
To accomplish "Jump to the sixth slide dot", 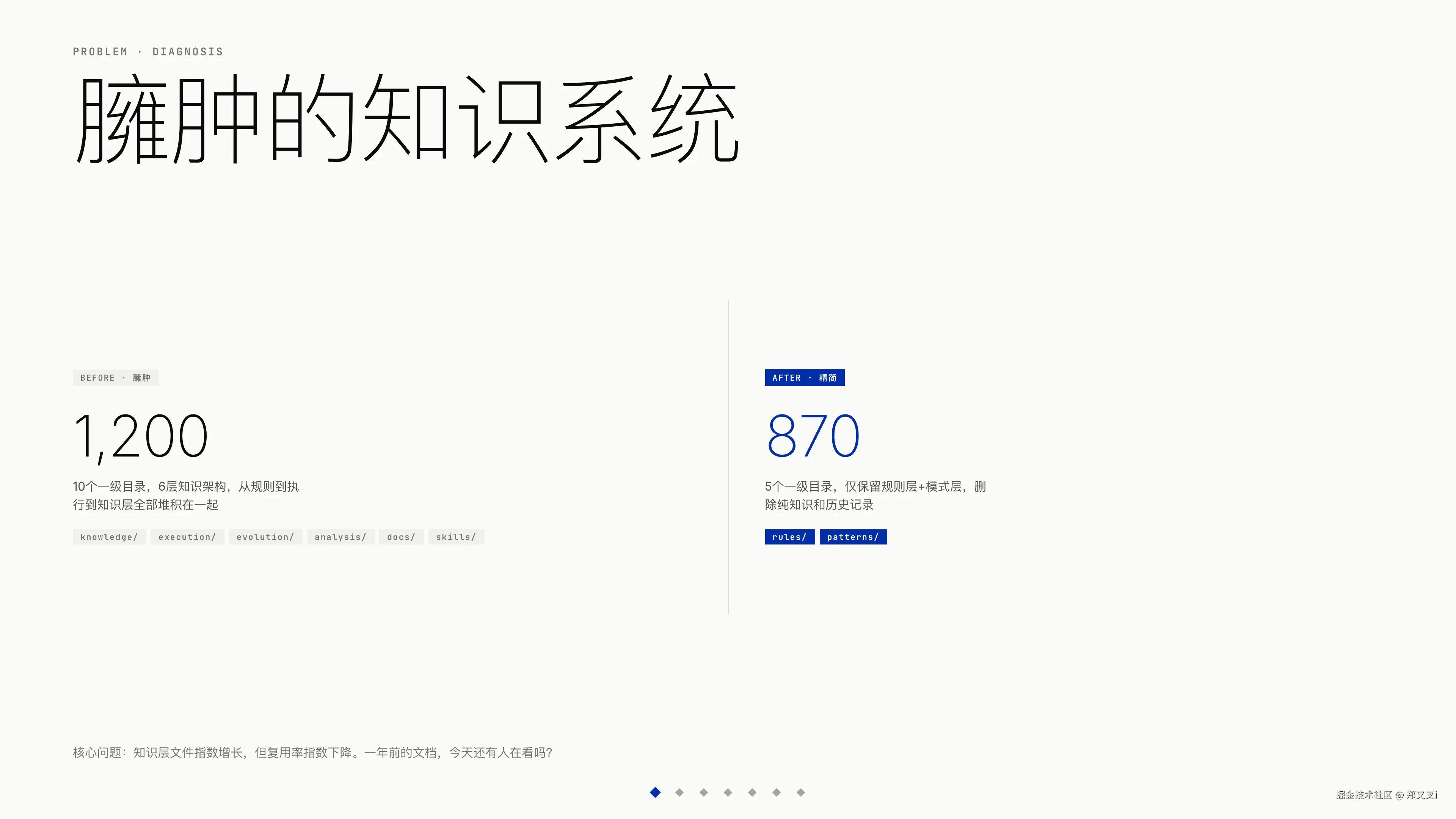I will 777,792.
